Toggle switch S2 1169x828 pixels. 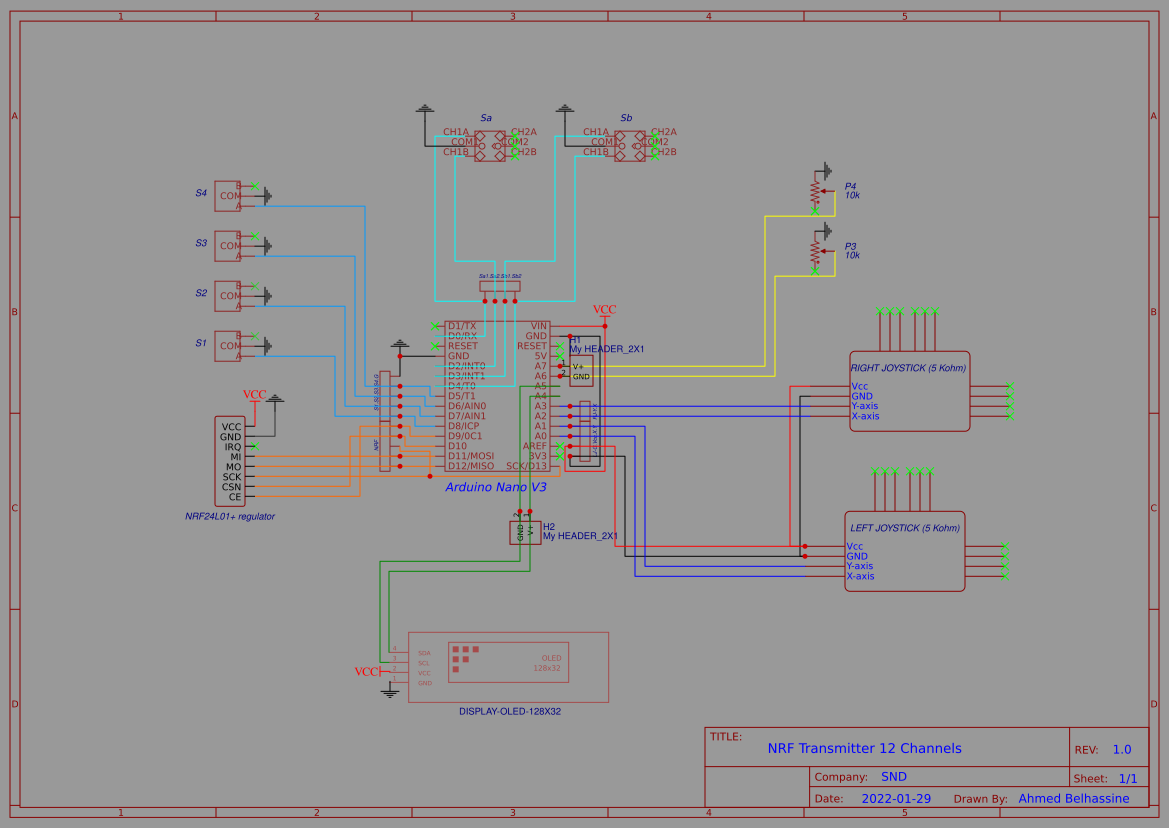[229, 296]
